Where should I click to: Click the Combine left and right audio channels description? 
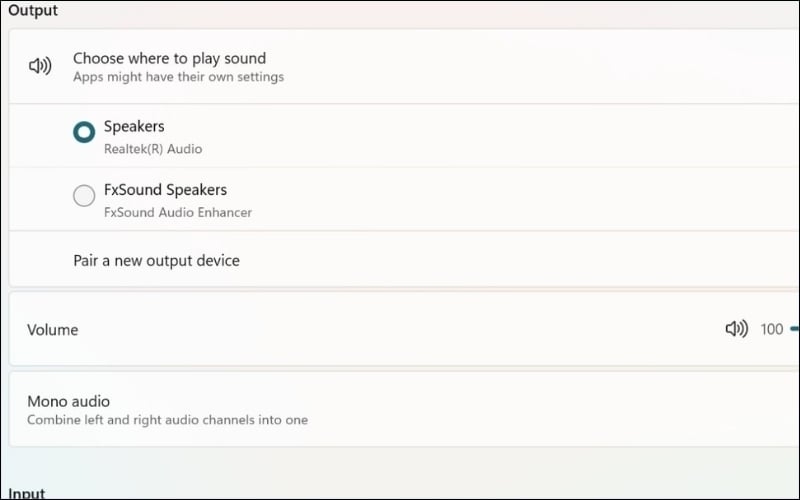167,420
